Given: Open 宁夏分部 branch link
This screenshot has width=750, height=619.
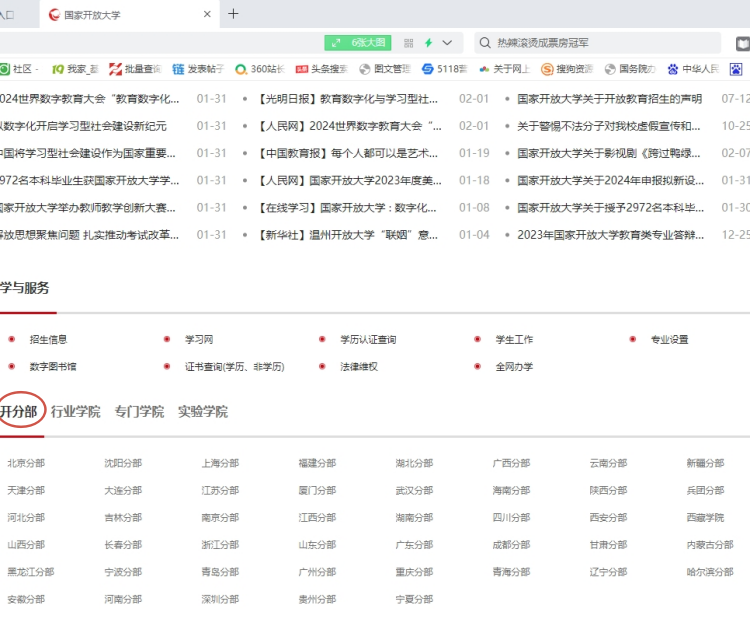Looking at the screenshot, I should click(415, 599).
